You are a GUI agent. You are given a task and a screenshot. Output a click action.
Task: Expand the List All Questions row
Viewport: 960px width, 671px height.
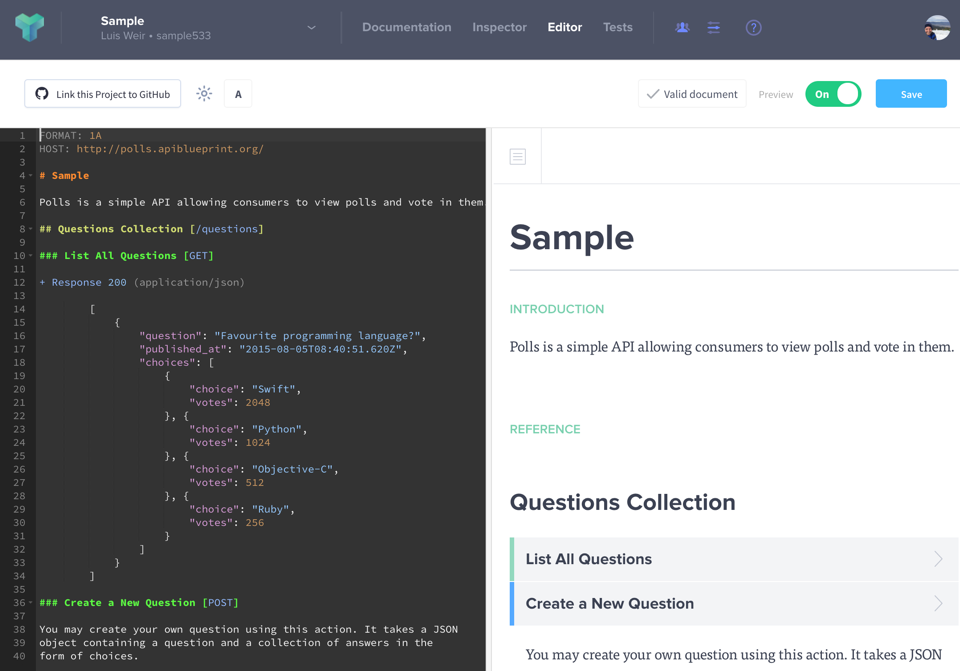pos(734,559)
